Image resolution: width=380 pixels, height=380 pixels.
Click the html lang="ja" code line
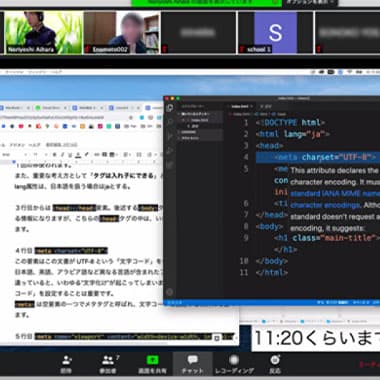[293, 134]
